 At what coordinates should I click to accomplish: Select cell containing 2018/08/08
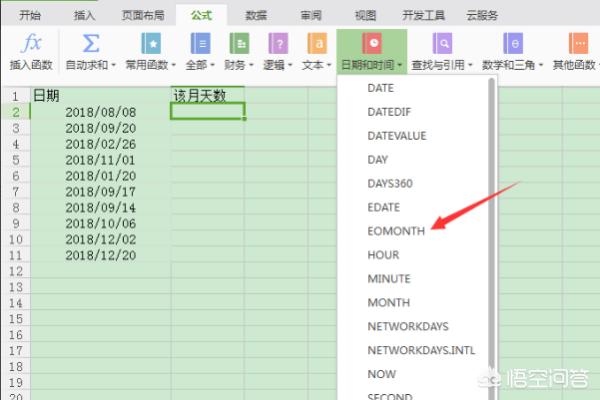(x=100, y=113)
